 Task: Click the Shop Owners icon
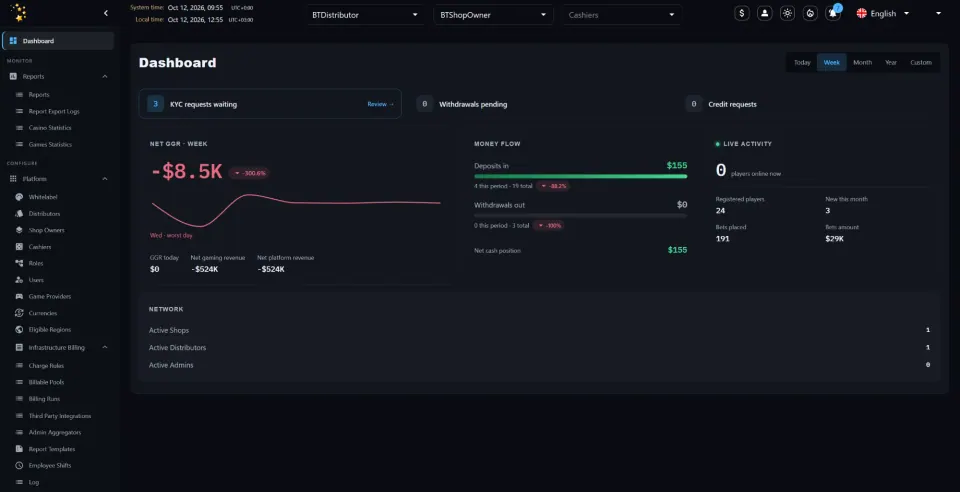coord(19,230)
